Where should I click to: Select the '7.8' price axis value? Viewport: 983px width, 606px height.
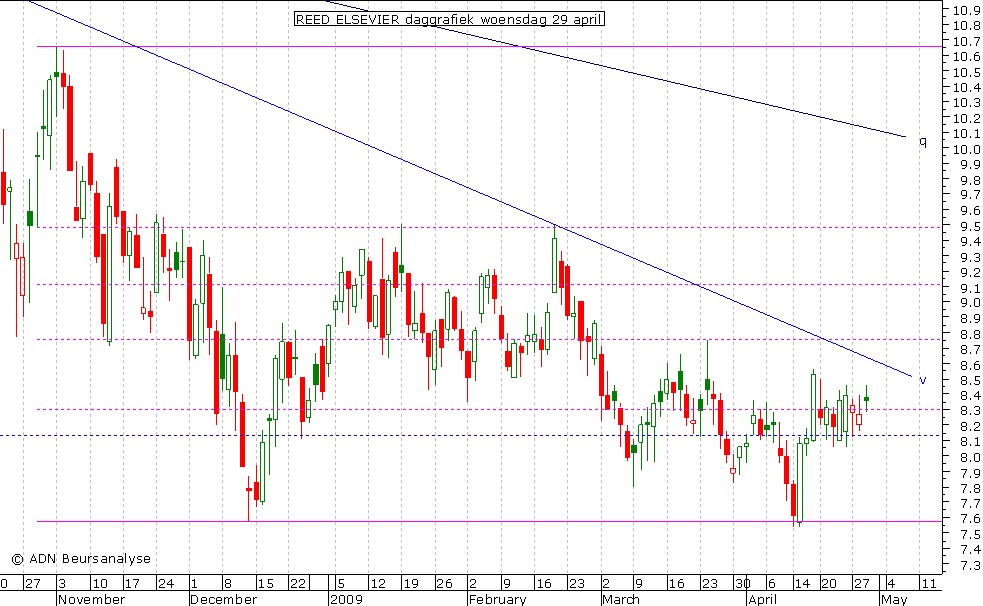(x=969, y=488)
